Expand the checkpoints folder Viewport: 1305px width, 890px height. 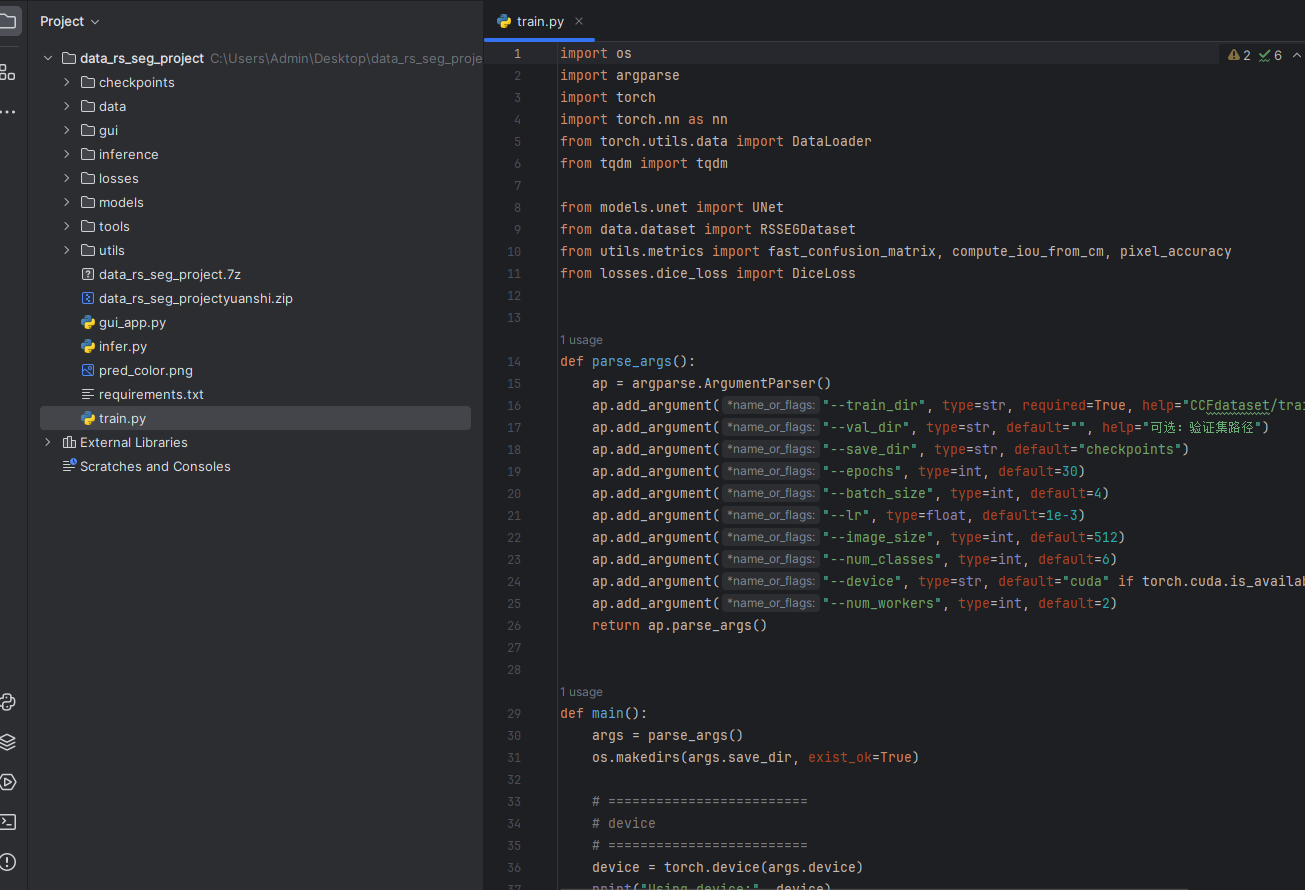(x=67, y=83)
